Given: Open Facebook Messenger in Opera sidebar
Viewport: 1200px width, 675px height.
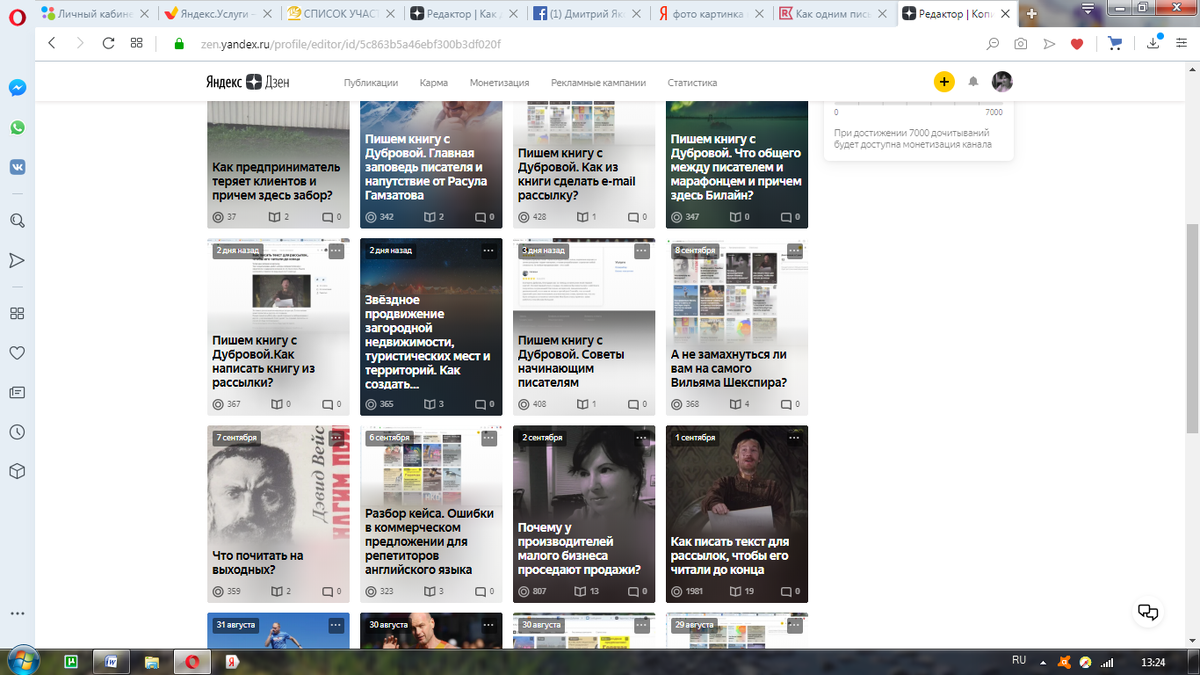Looking at the screenshot, I should pyautogui.click(x=17, y=88).
